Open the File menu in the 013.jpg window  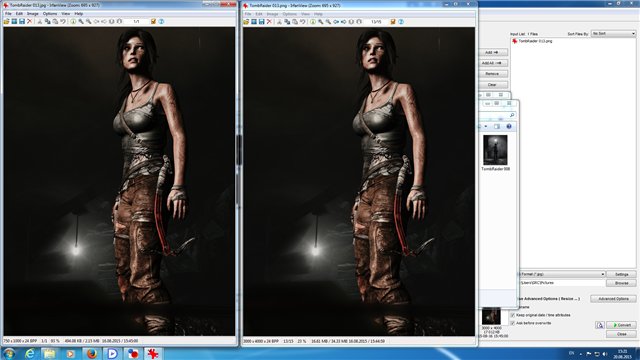8,13
